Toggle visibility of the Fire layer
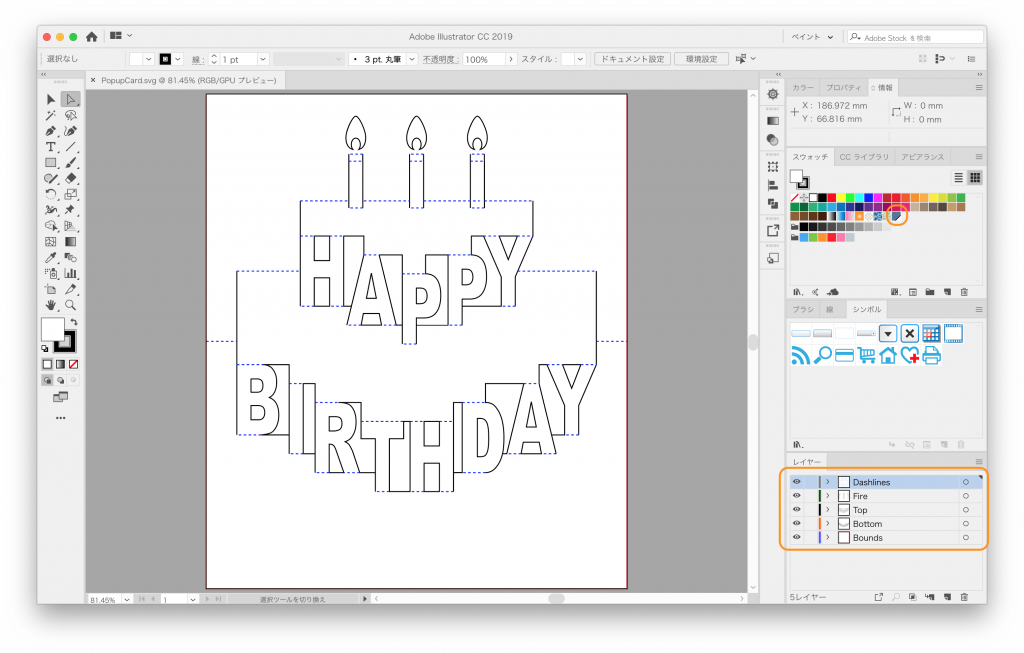 [797, 496]
